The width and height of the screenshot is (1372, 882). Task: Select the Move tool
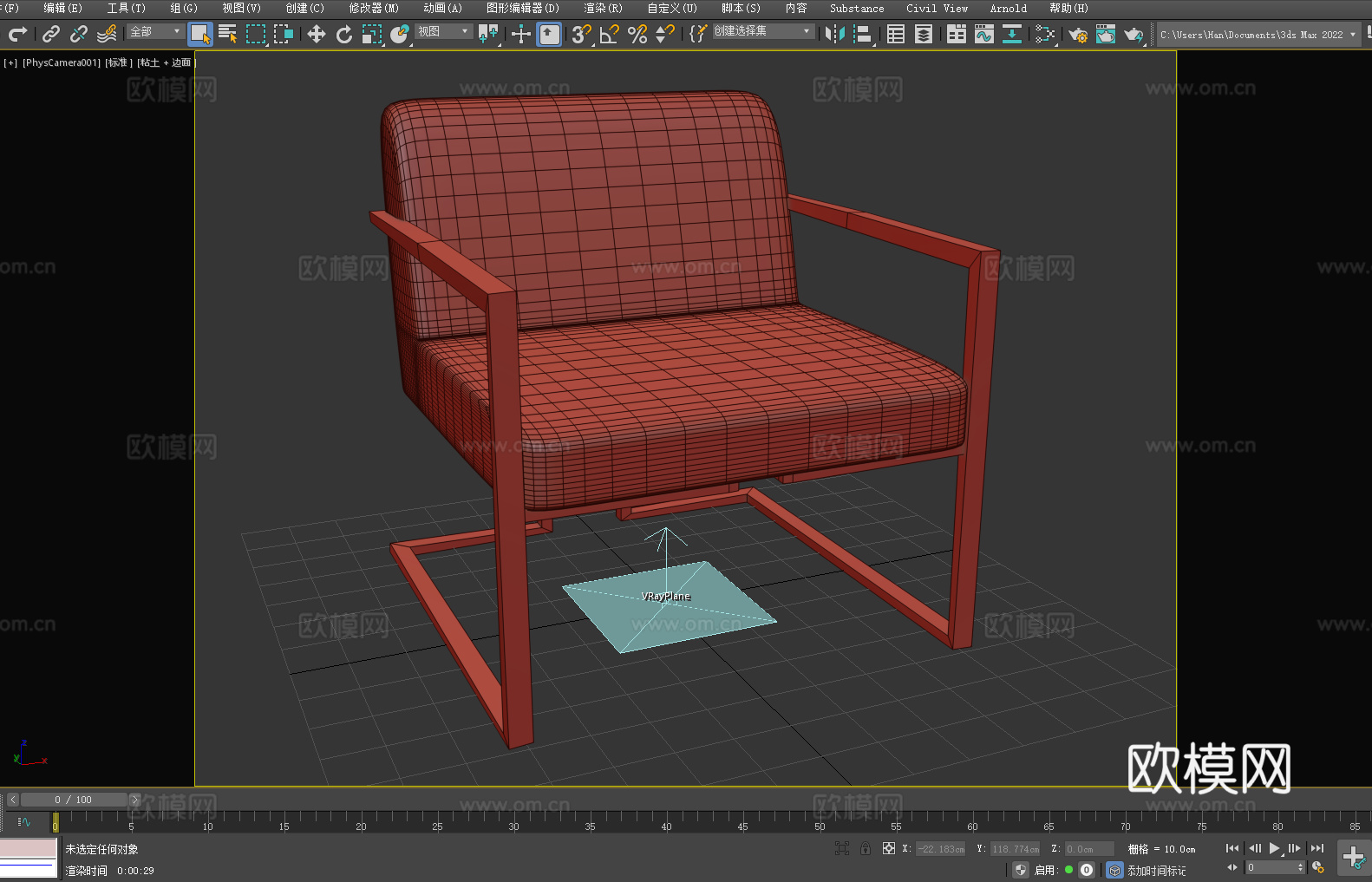[x=317, y=34]
